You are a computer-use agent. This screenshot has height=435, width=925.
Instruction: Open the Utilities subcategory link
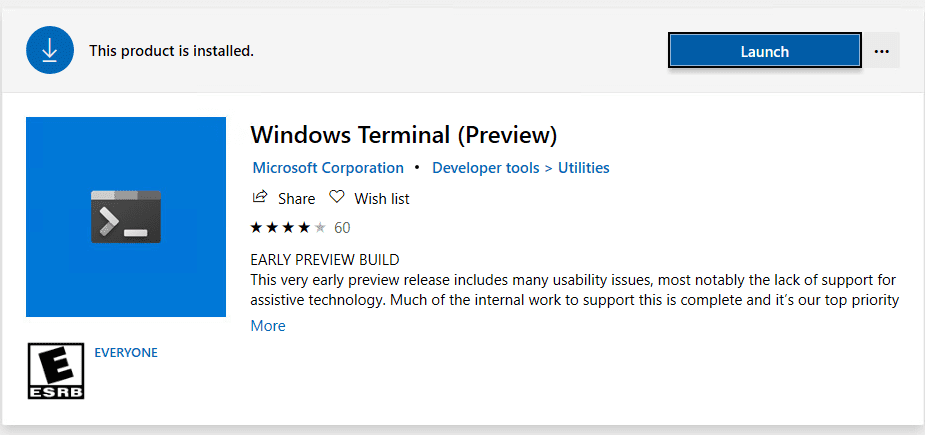click(583, 168)
